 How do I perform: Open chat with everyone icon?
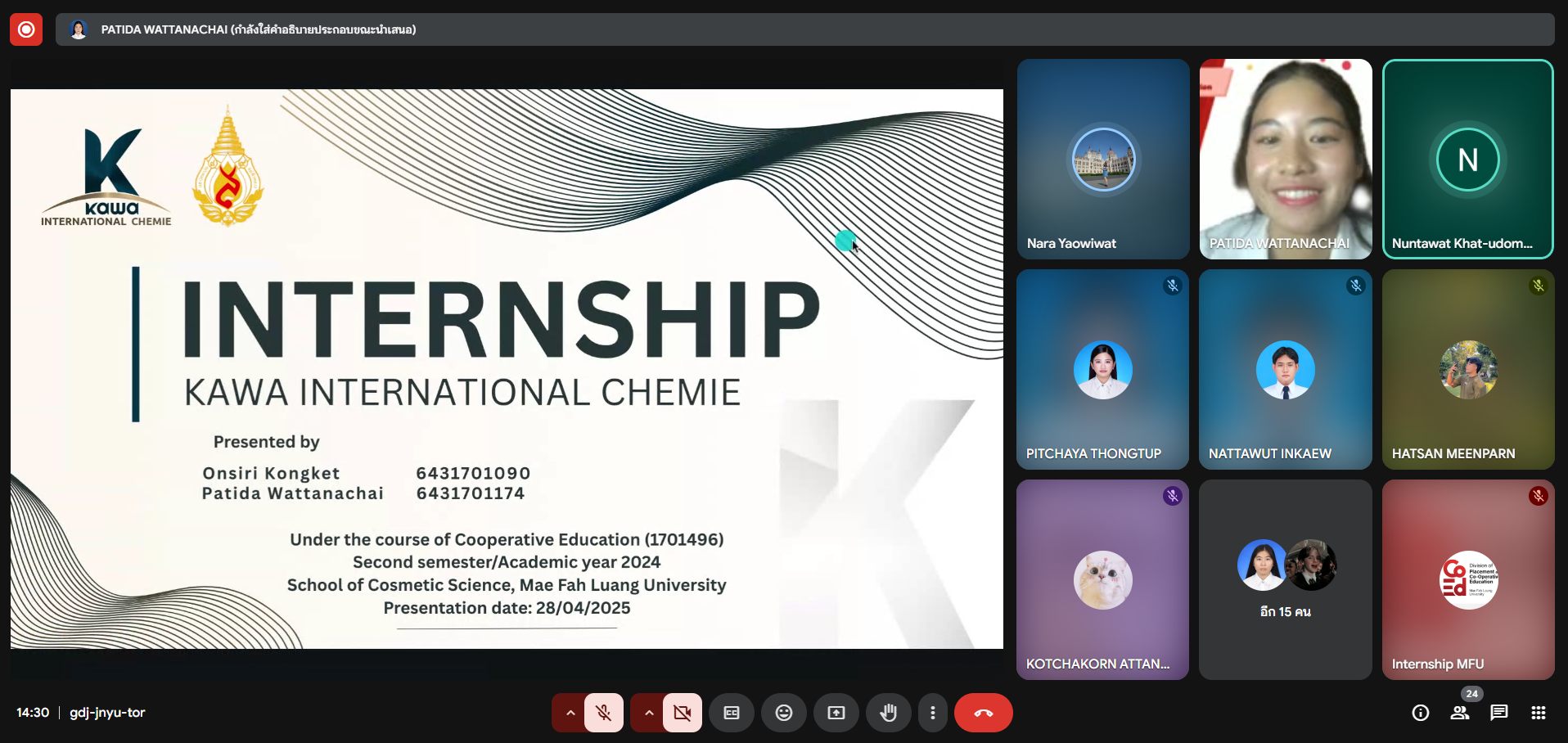(x=1499, y=713)
